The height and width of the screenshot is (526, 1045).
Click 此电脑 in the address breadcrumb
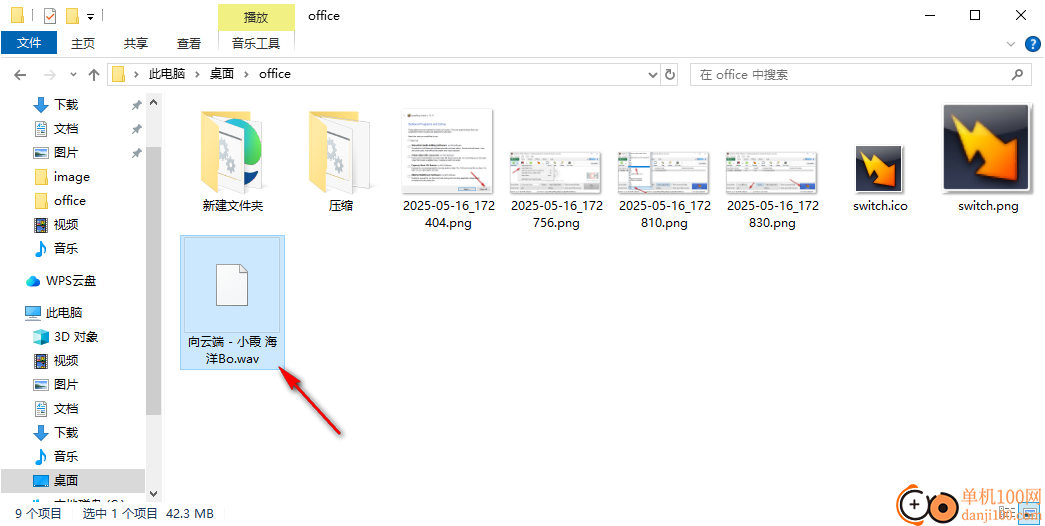tap(167, 74)
